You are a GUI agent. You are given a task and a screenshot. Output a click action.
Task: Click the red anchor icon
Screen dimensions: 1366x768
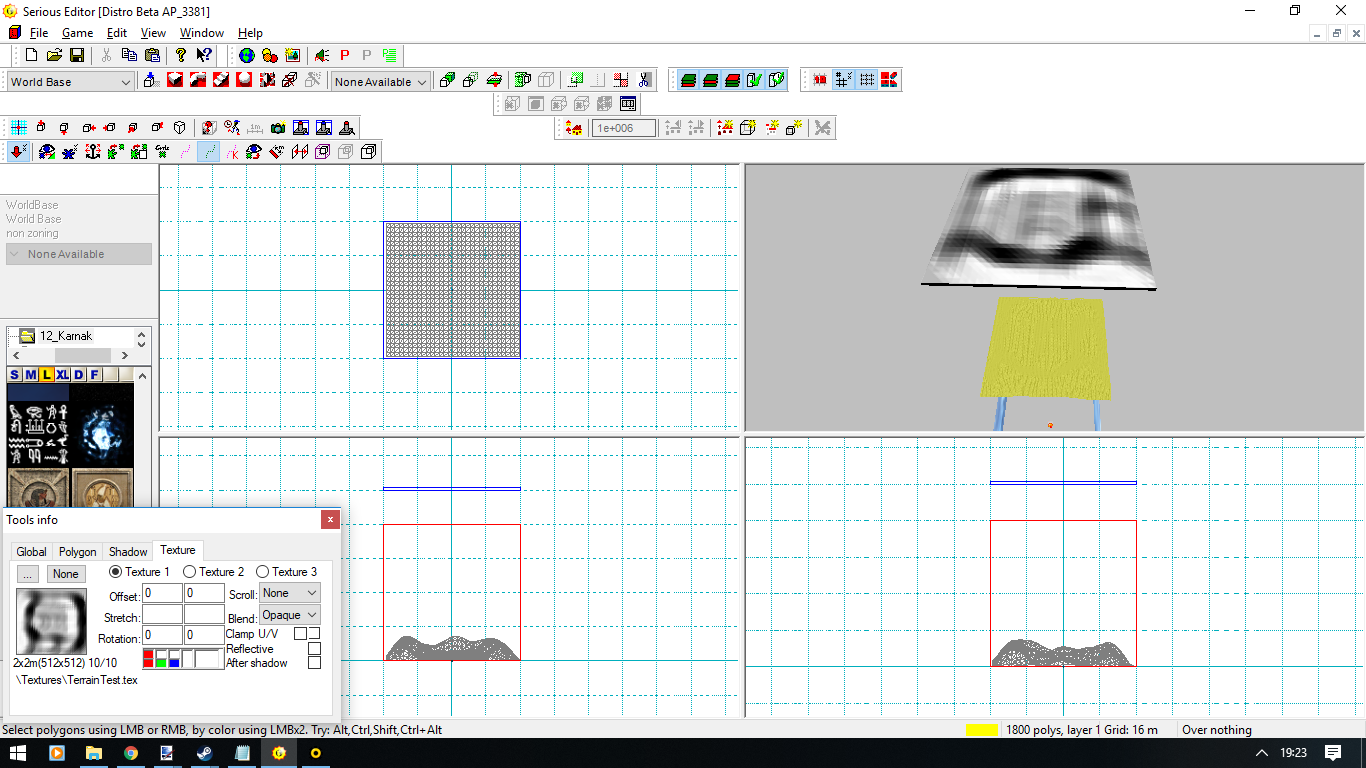tap(93, 152)
